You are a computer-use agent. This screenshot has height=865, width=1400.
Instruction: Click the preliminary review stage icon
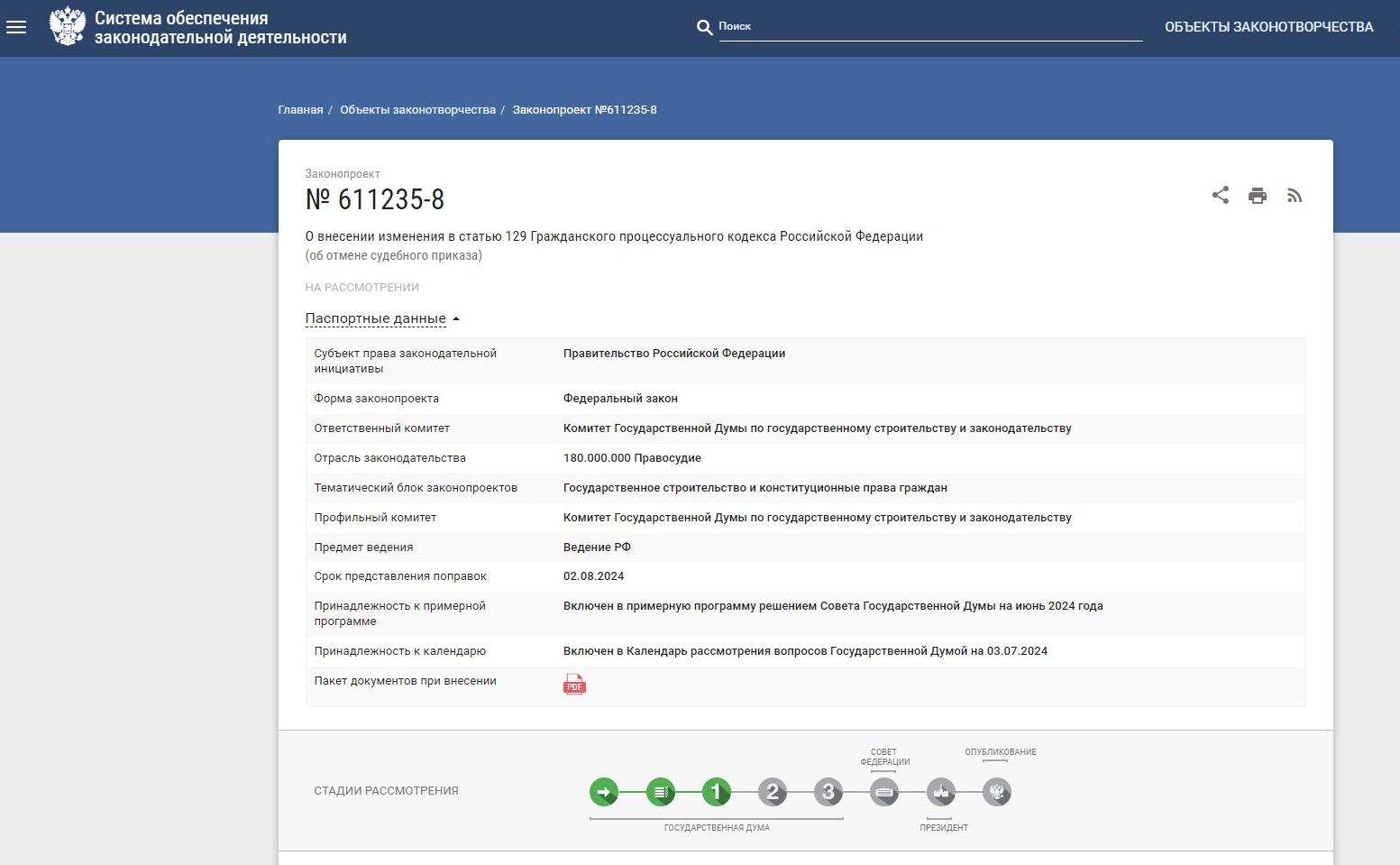[661, 792]
